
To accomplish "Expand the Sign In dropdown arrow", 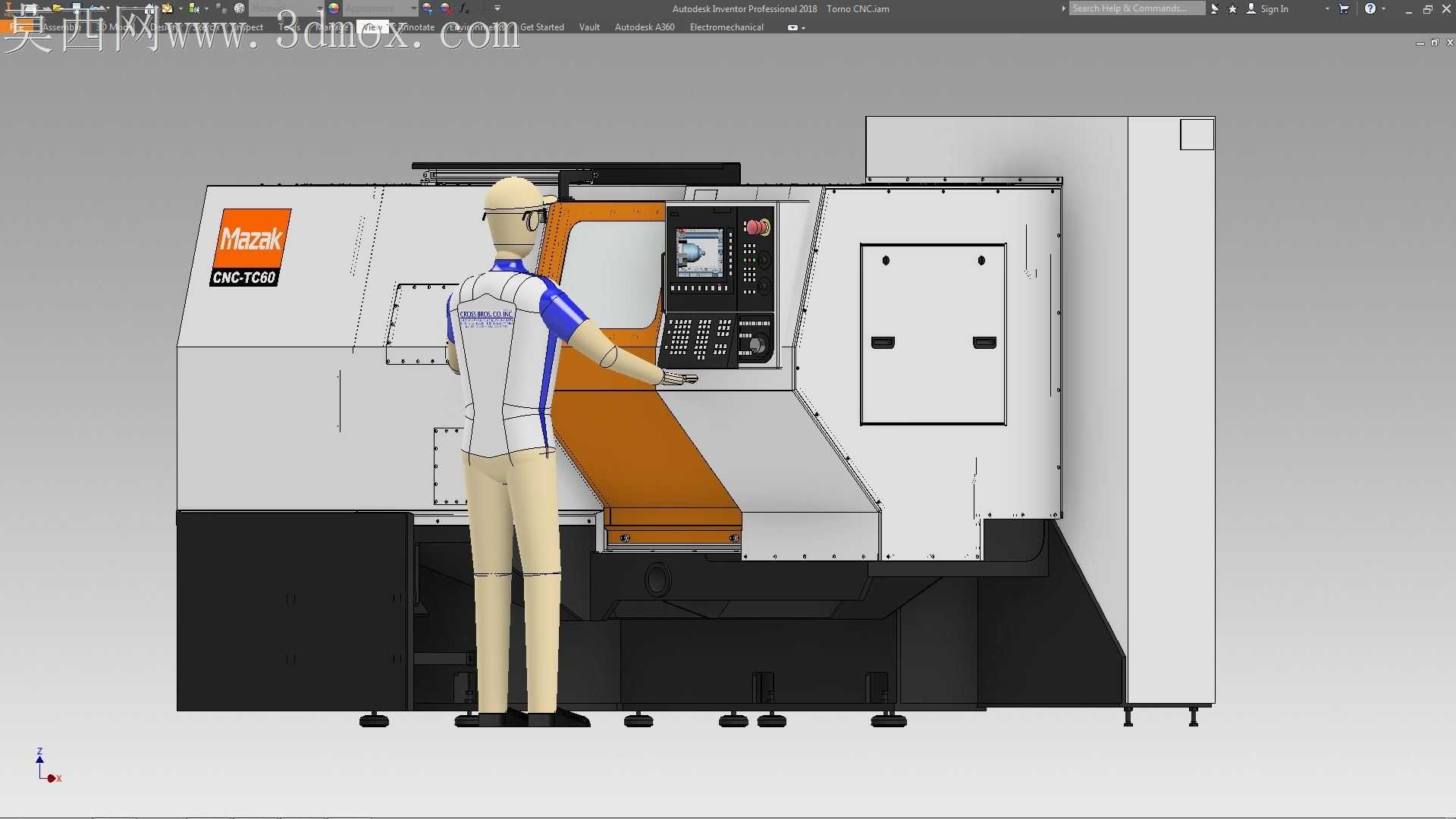I will point(1327,8).
